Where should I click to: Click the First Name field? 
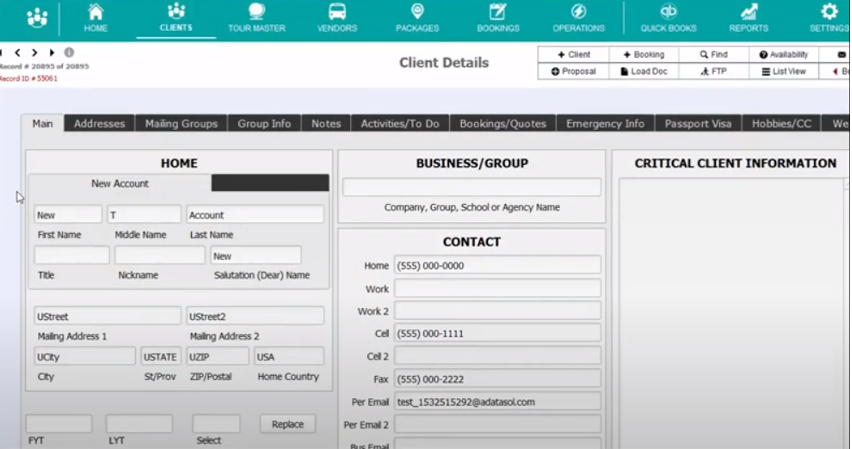tap(68, 215)
